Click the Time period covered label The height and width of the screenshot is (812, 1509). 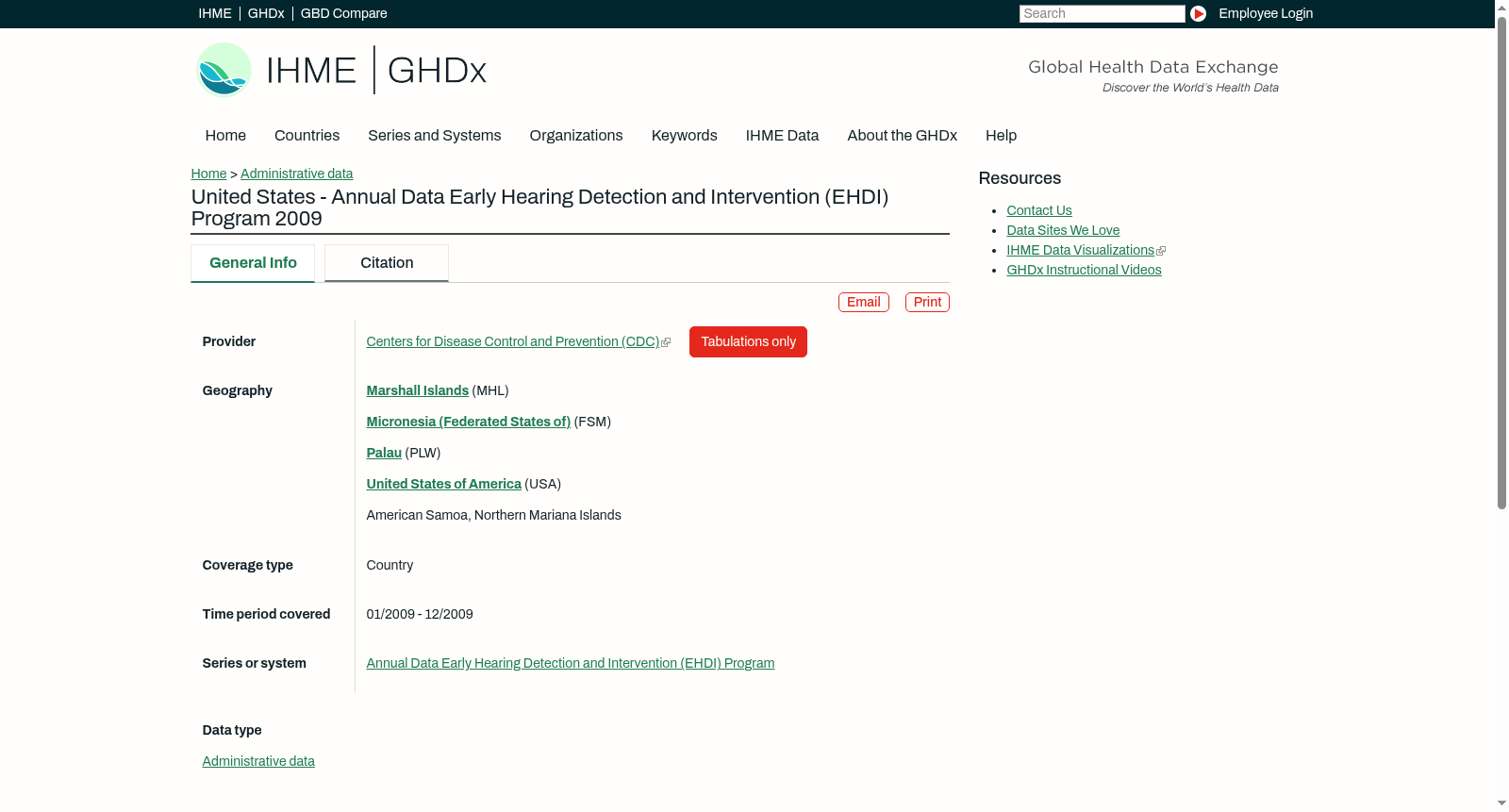[266, 614]
